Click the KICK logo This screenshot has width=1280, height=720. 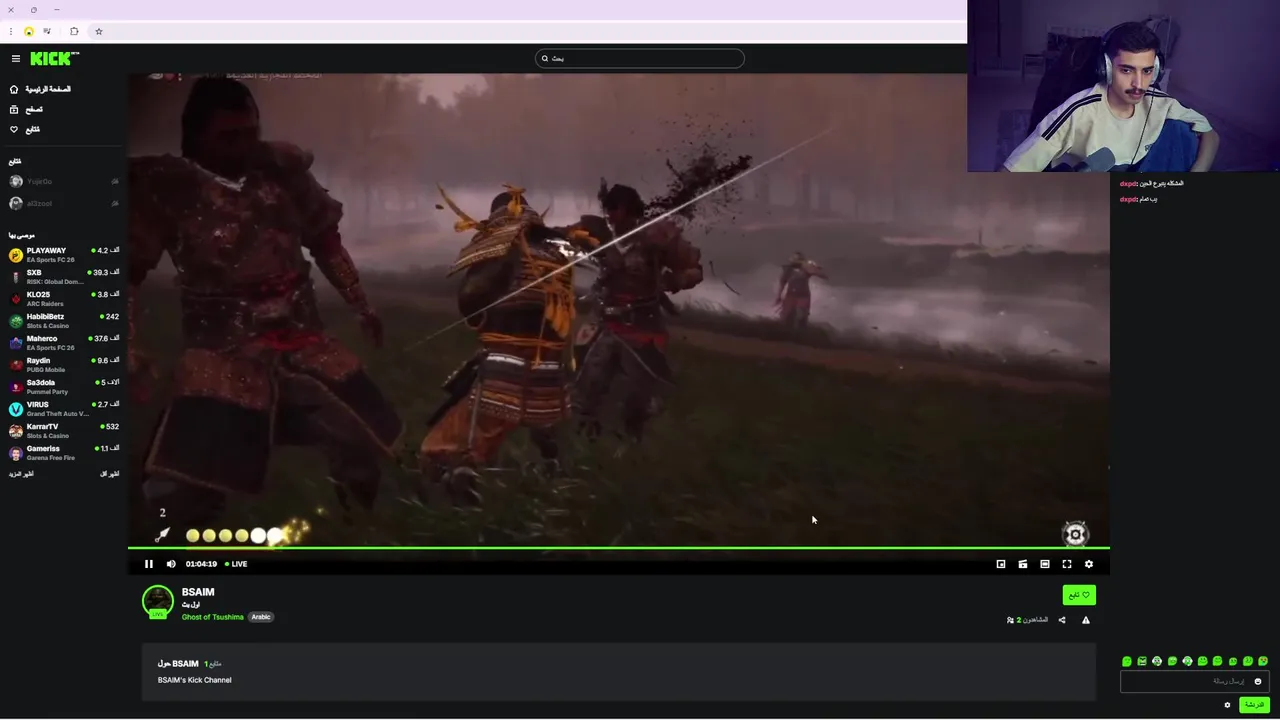click(54, 58)
